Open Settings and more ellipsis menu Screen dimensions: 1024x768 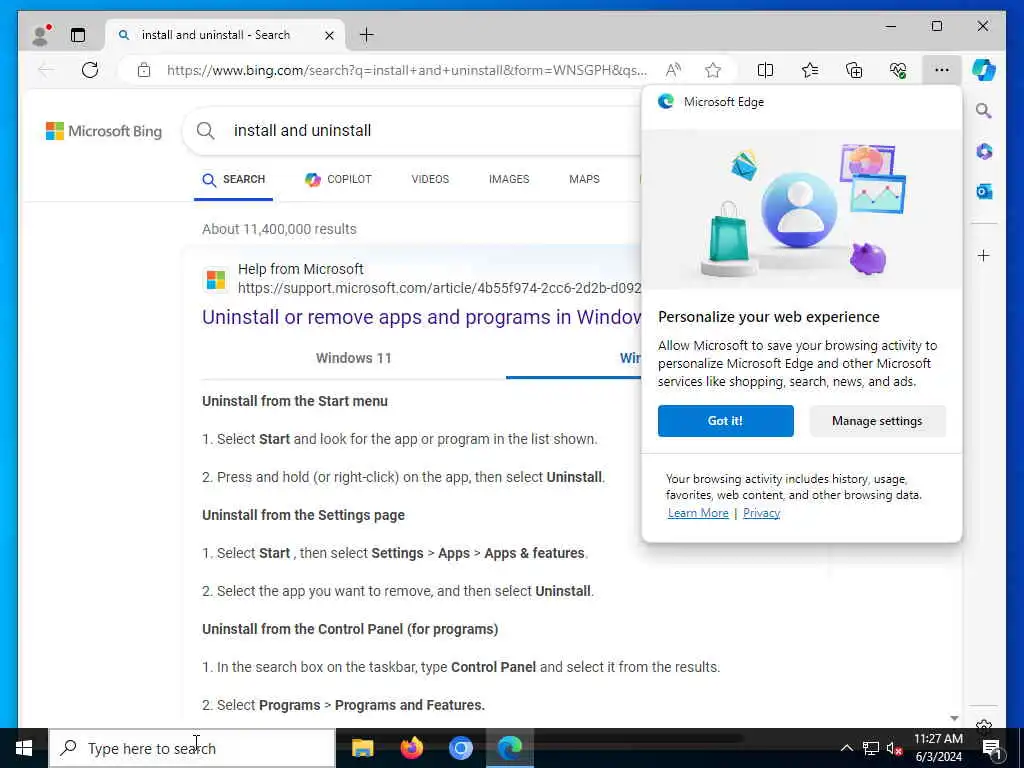point(941,70)
